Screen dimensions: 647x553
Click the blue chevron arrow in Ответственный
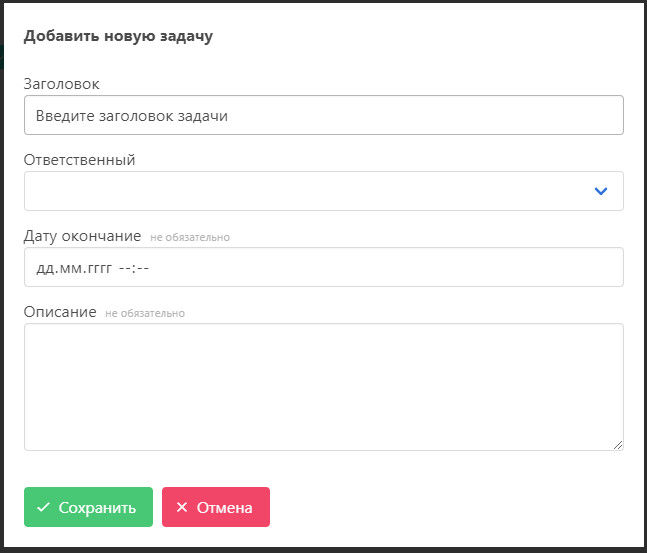(x=600, y=191)
